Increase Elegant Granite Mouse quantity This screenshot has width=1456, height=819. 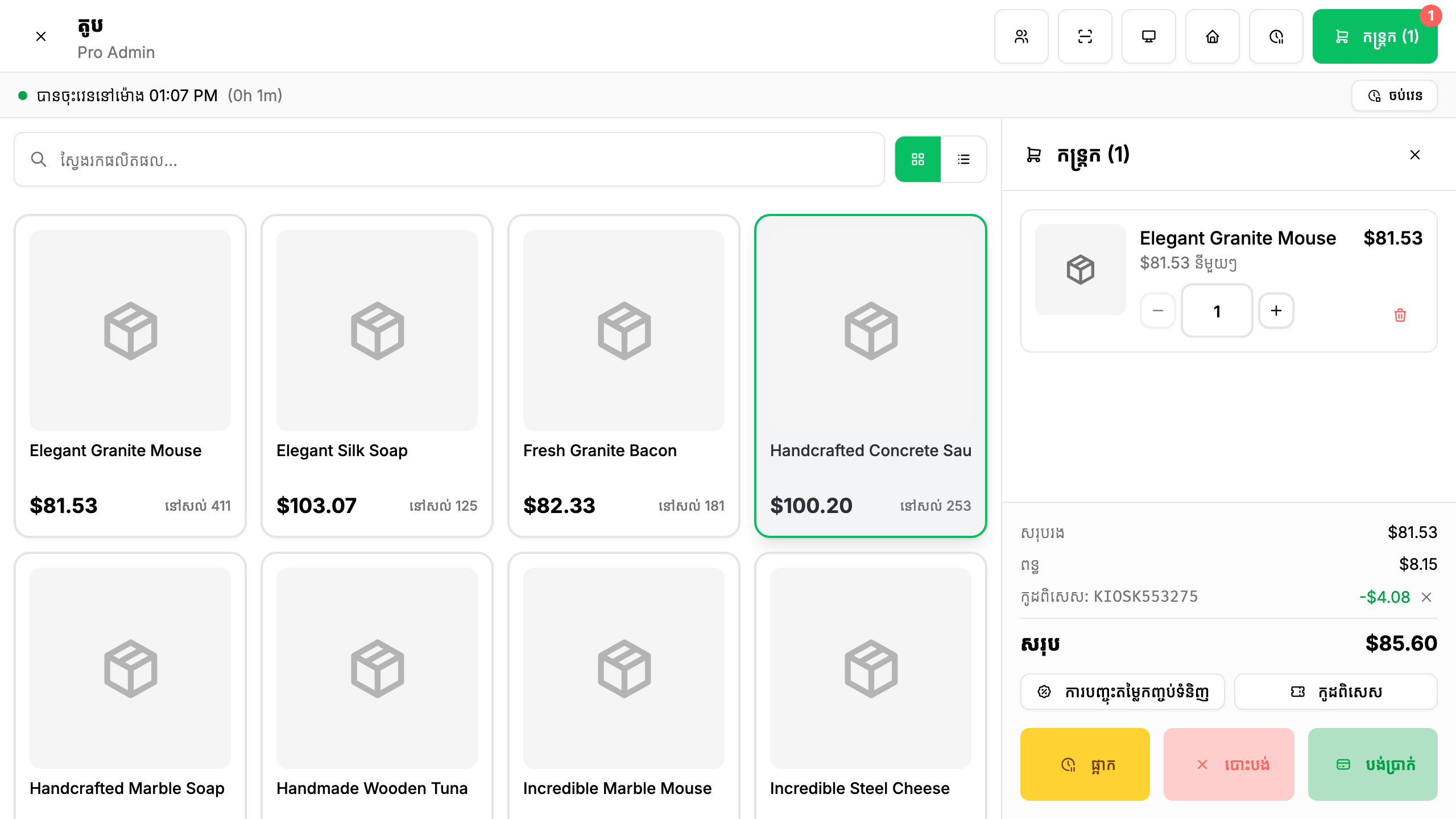[1276, 311]
